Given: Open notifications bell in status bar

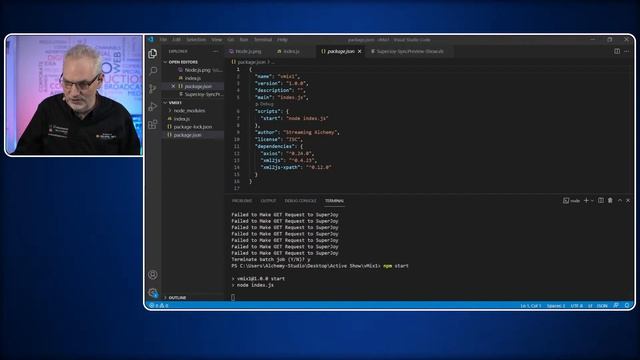Looking at the screenshot, I should pos(627,305).
